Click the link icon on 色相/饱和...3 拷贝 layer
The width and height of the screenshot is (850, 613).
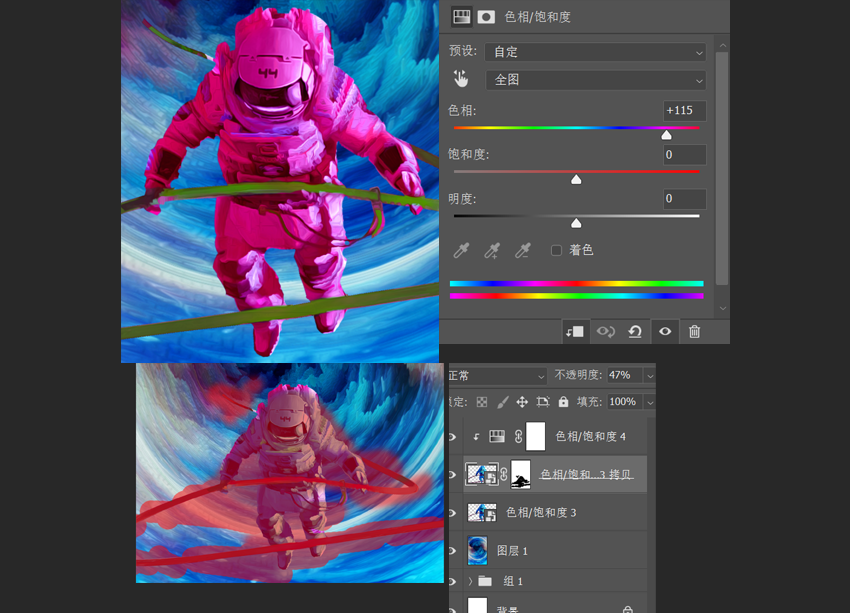click(x=504, y=474)
